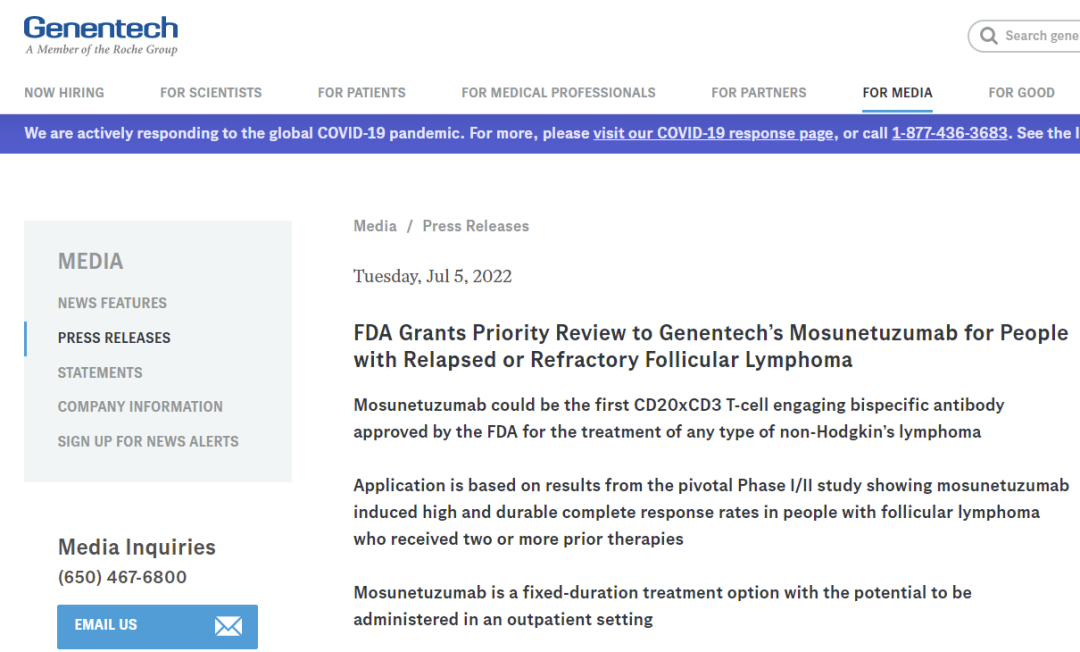View Company Information sidebar link
This screenshot has height=652, width=1080.
[x=140, y=407]
